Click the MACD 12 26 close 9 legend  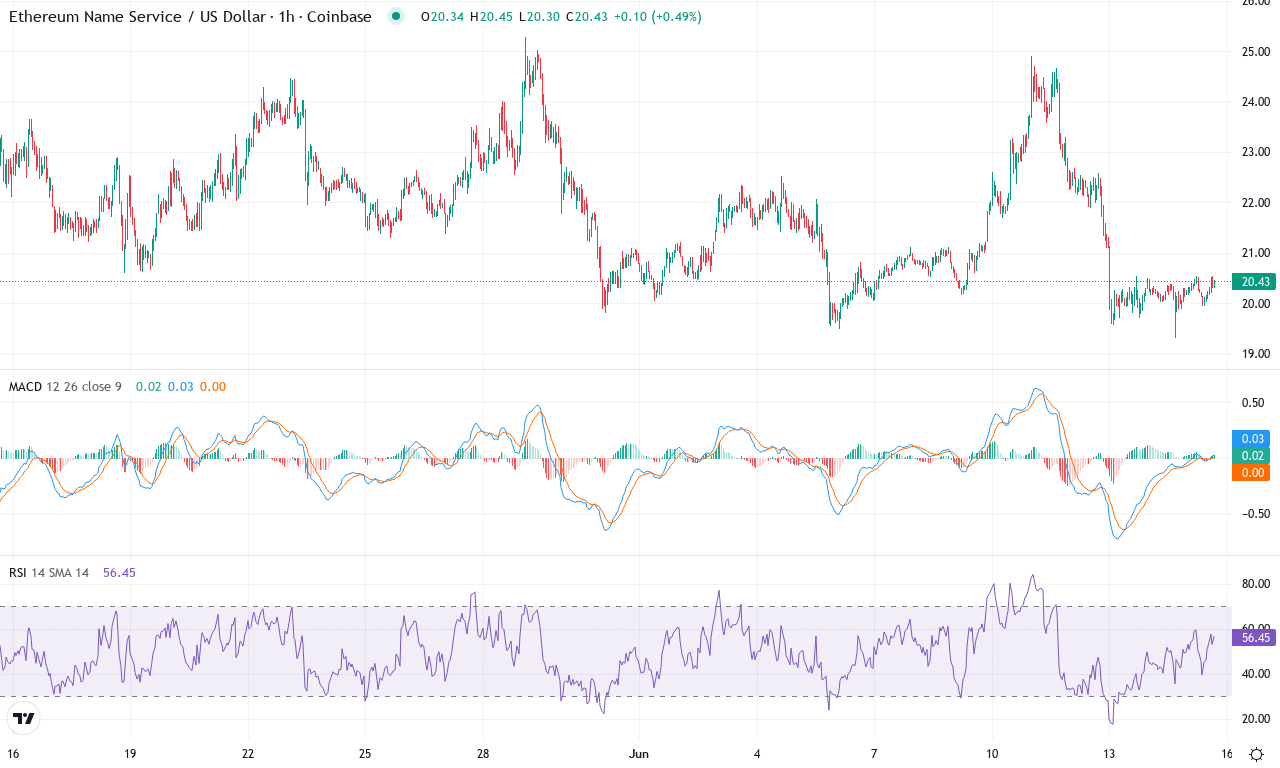pos(65,386)
